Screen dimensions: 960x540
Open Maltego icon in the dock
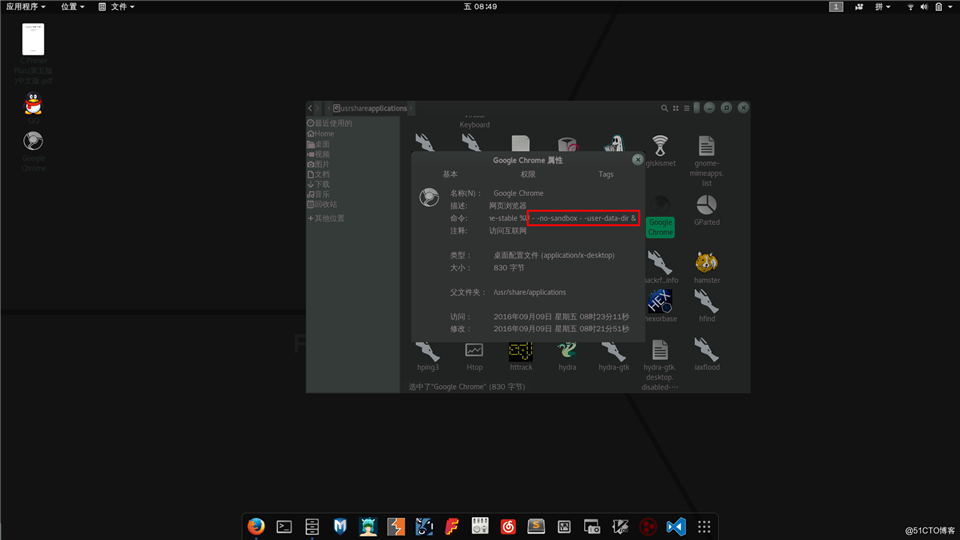(x=424, y=527)
